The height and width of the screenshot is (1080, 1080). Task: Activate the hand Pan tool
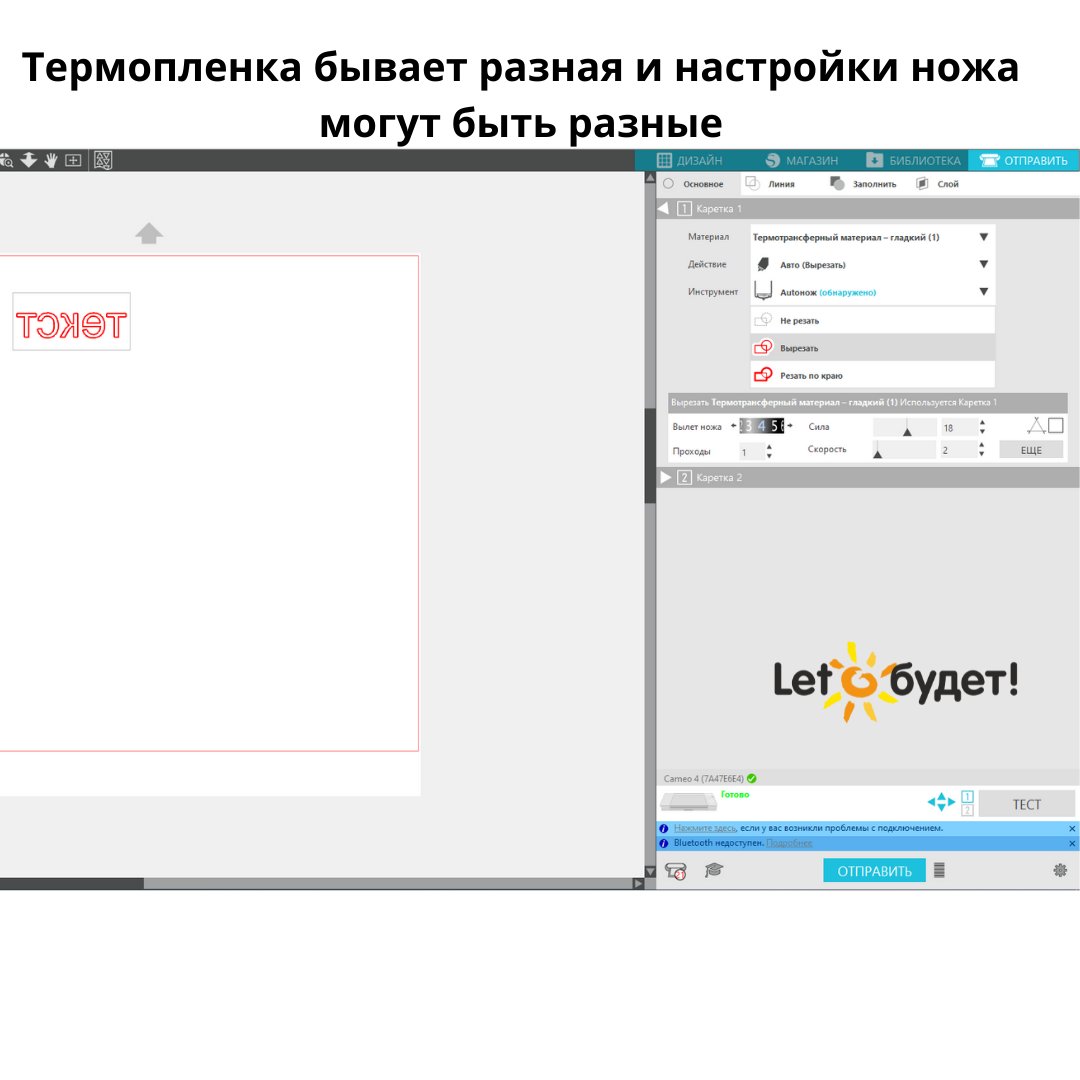[x=51, y=160]
